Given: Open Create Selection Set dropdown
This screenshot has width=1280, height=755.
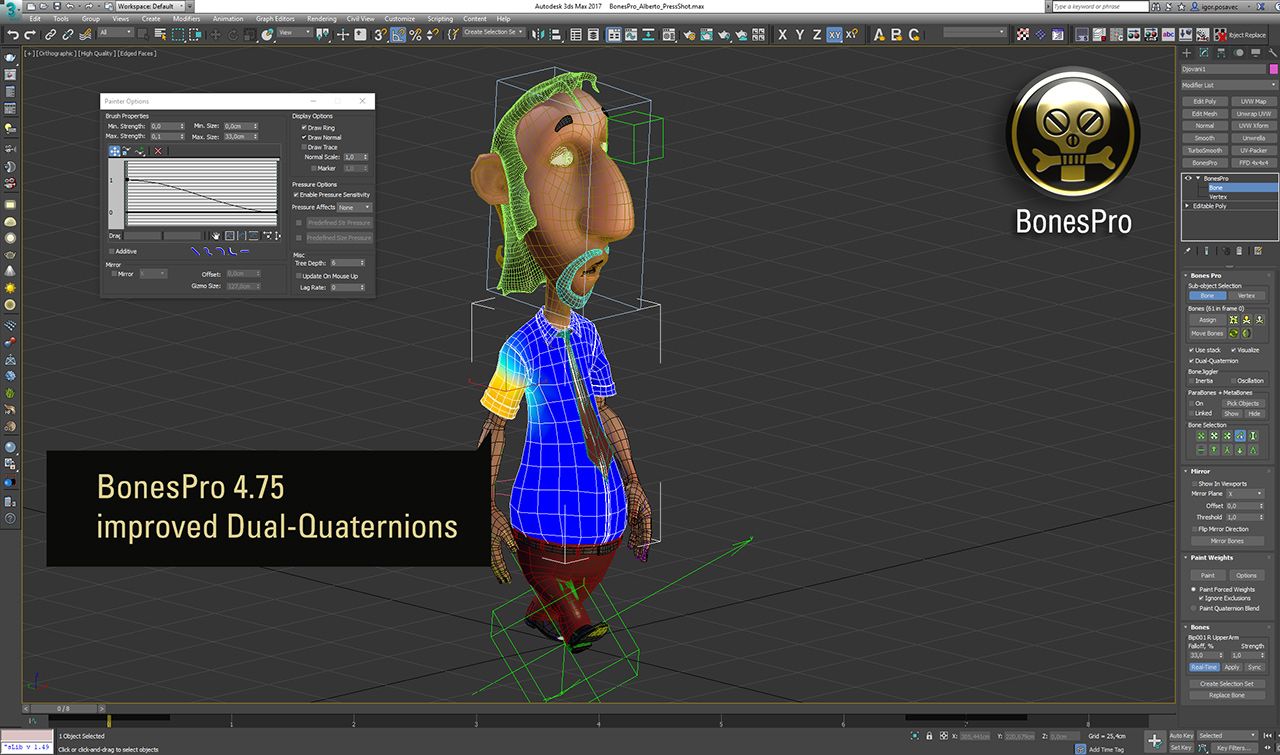Looking at the screenshot, I should 493,32.
